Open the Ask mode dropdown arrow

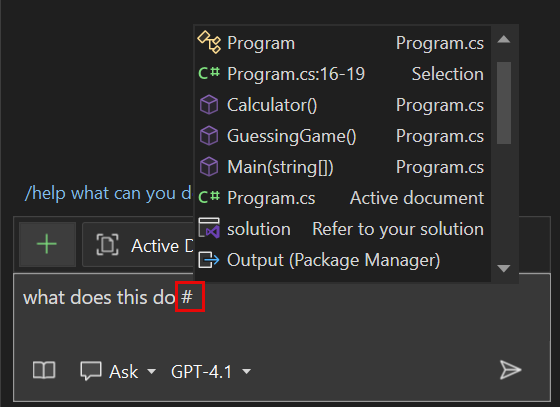click(151, 372)
